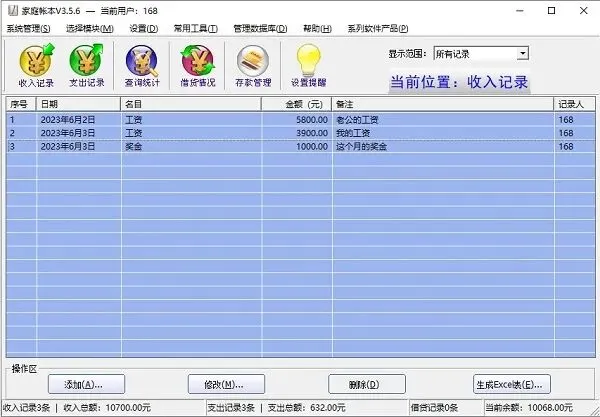Open the 借贷情况 loan status icon
The image size is (600, 417).
point(197,65)
